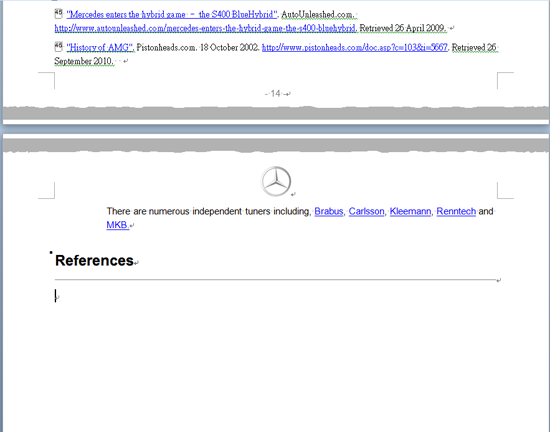Click the Kleemann hyperlink

410,211
